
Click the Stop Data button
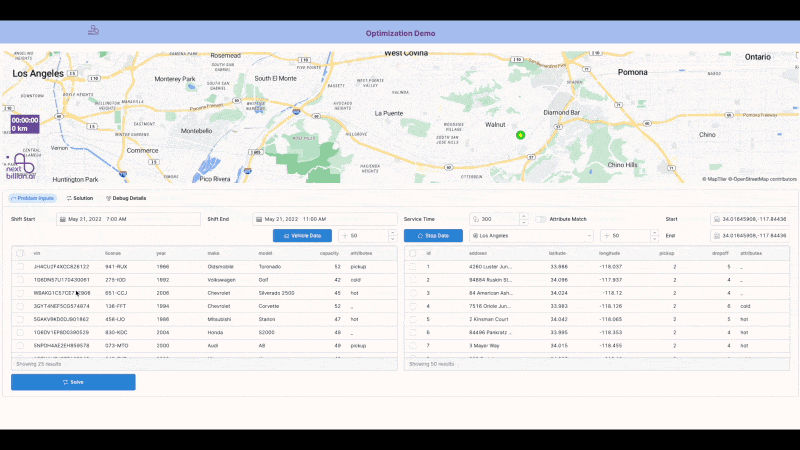click(x=433, y=236)
